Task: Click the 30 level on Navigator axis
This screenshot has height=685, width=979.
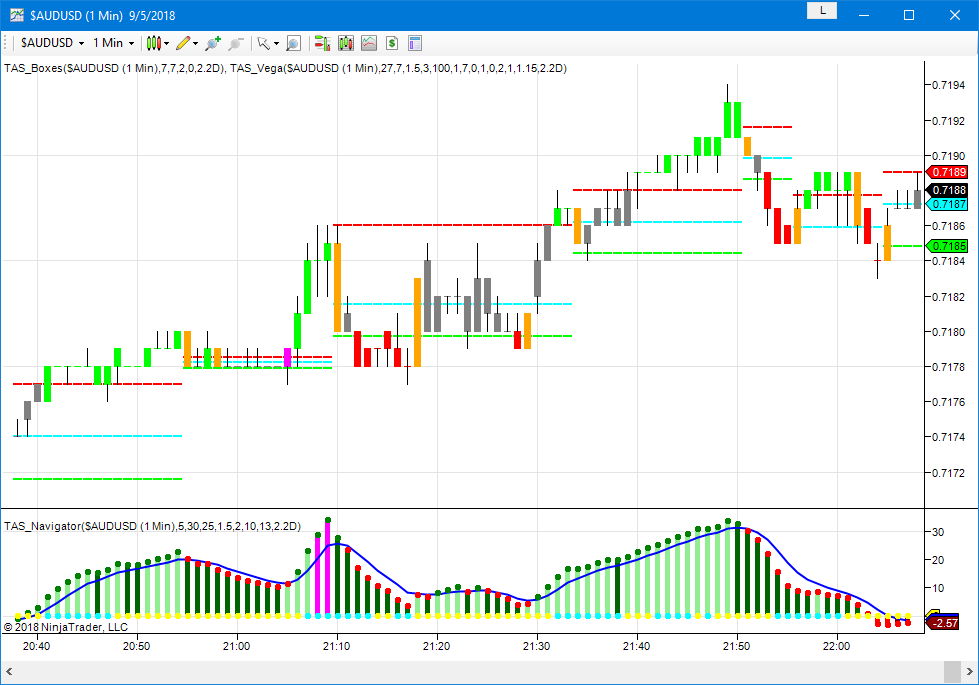Action: (938, 532)
